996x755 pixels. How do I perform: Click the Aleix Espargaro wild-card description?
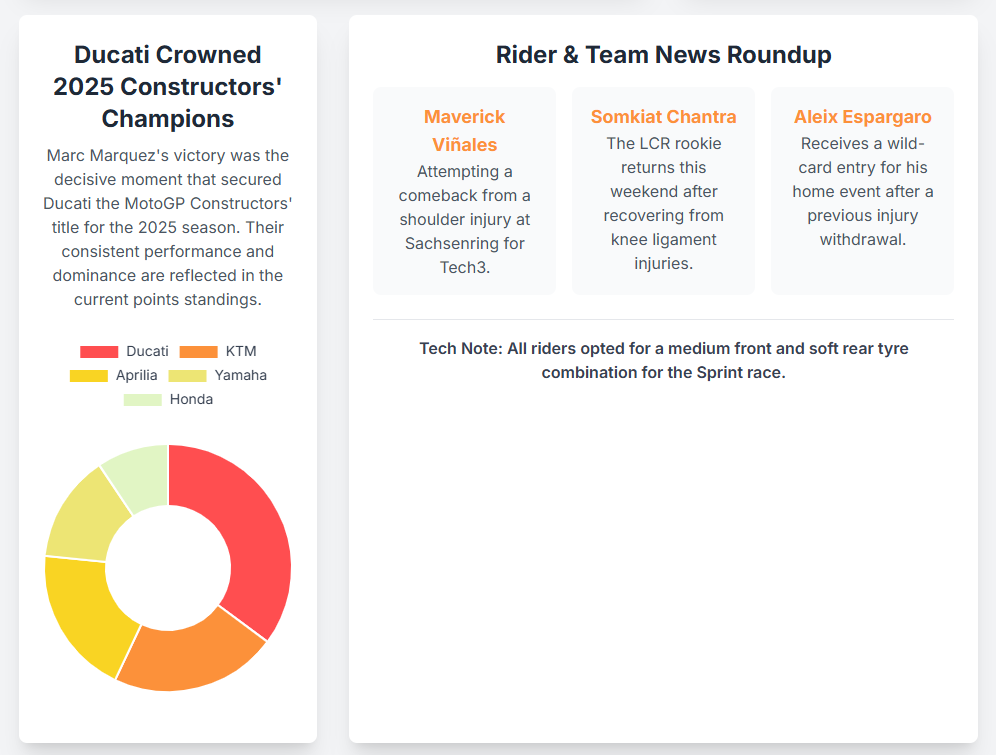pyautogui.click(x=862, y=191)
